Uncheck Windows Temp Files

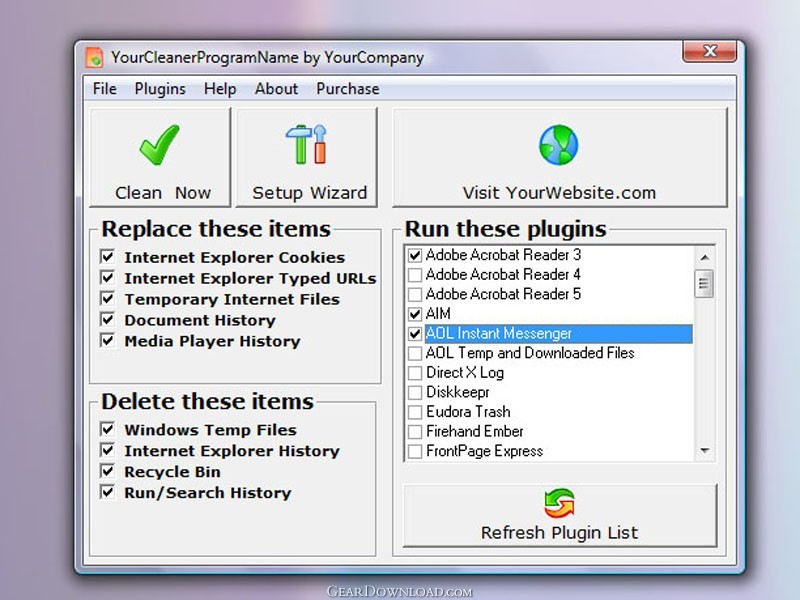[107, 429]
